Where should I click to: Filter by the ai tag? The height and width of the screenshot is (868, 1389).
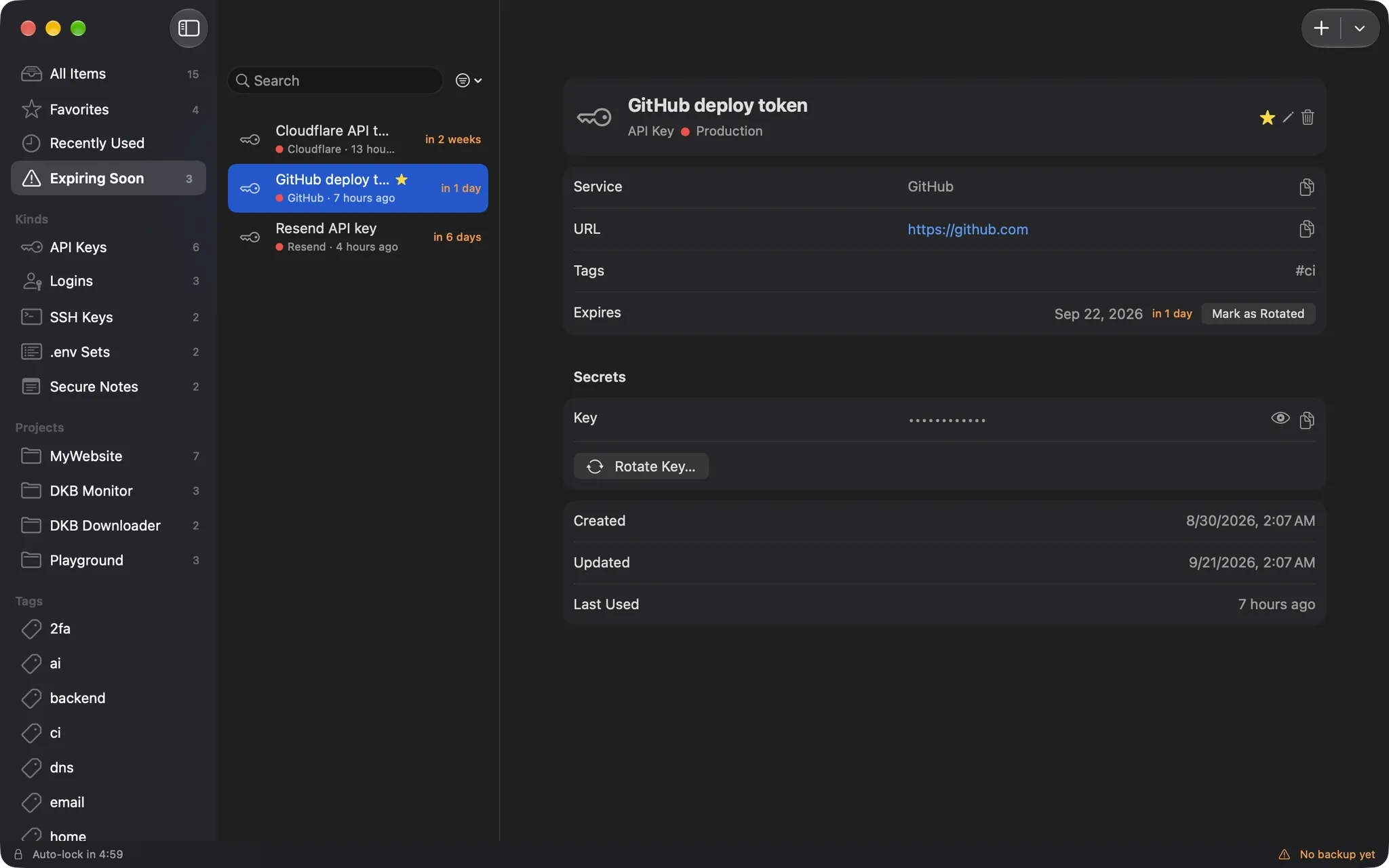tap(109, 663)
